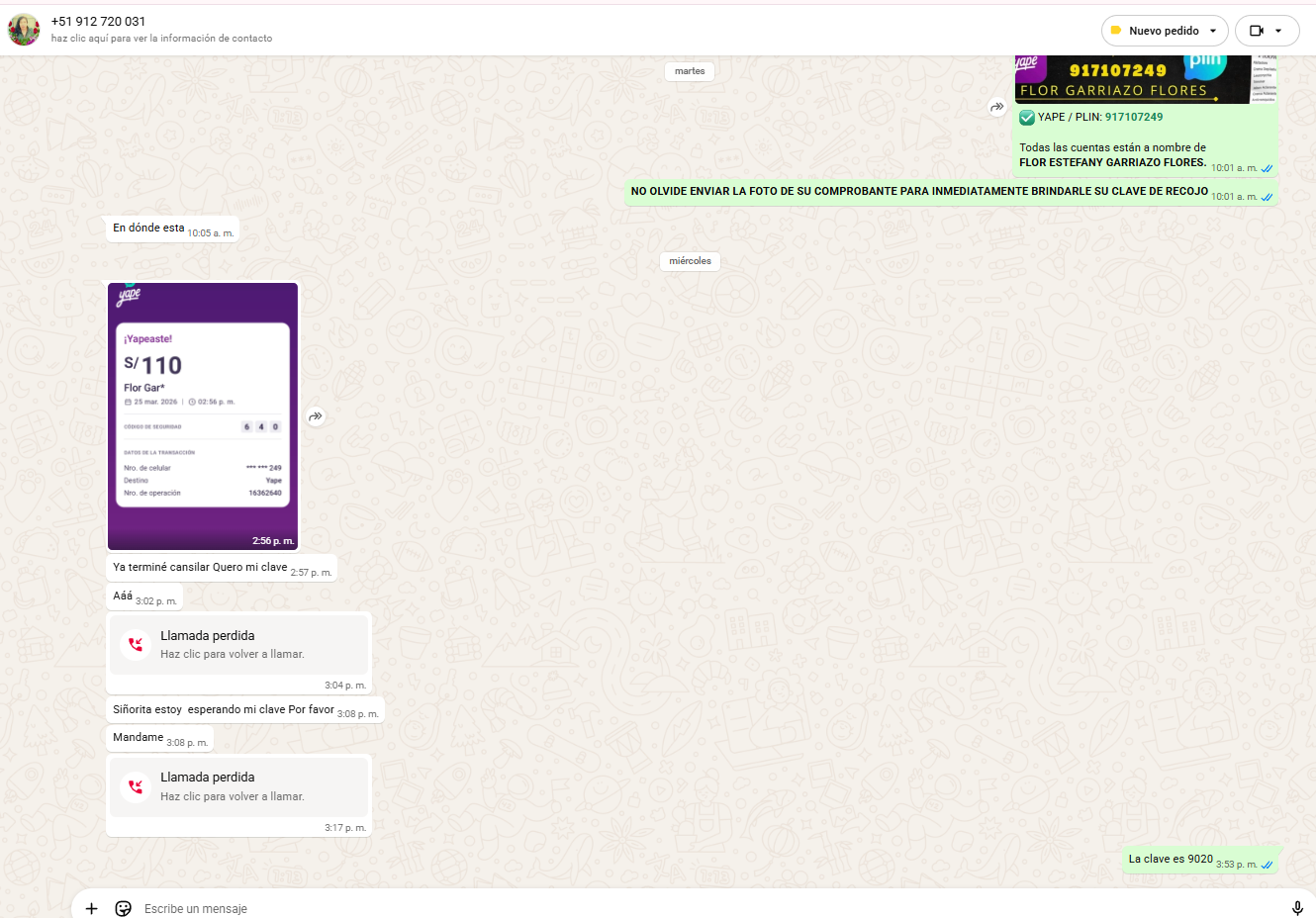Open the emoji picker icon
The image size is (1316, 918).
pos(124,908)
